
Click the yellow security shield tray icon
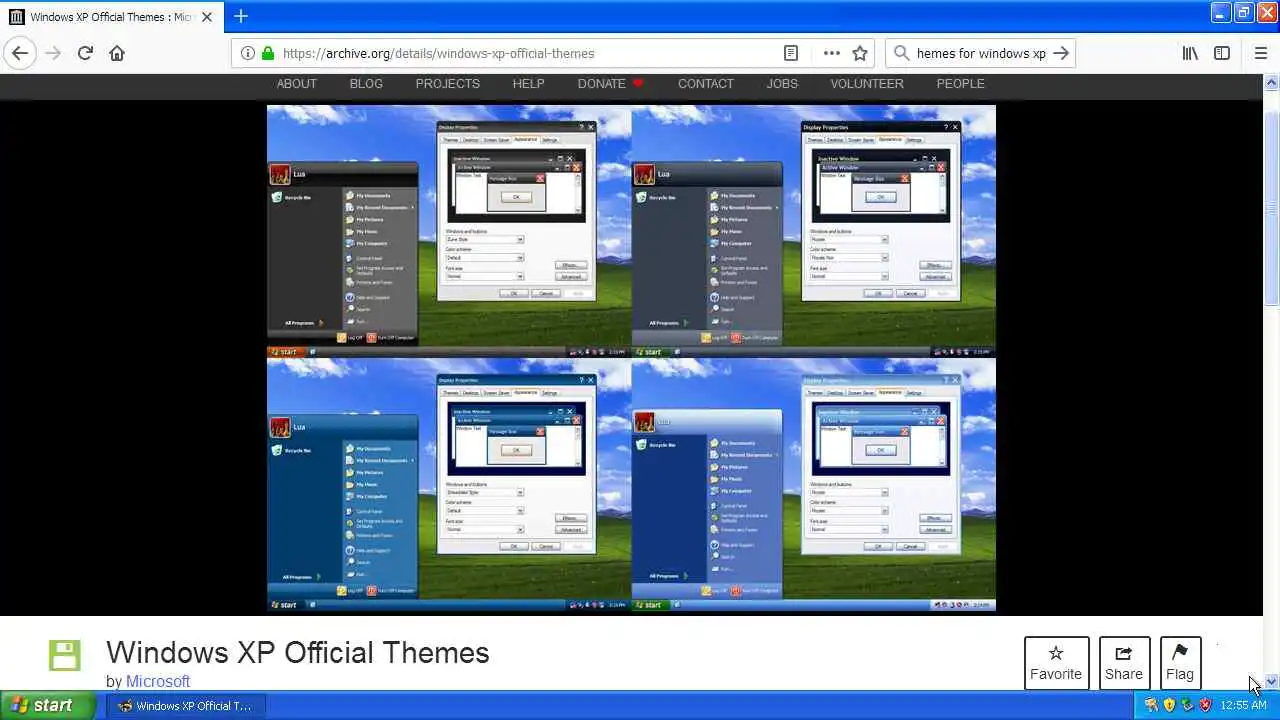coord(1169,705)
